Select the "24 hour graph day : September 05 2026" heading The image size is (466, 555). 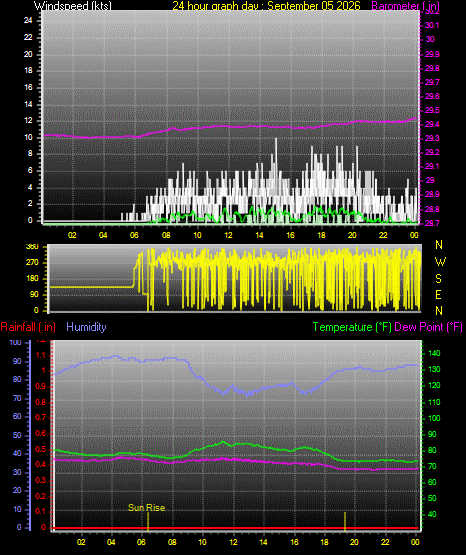(x=266, y=6)
